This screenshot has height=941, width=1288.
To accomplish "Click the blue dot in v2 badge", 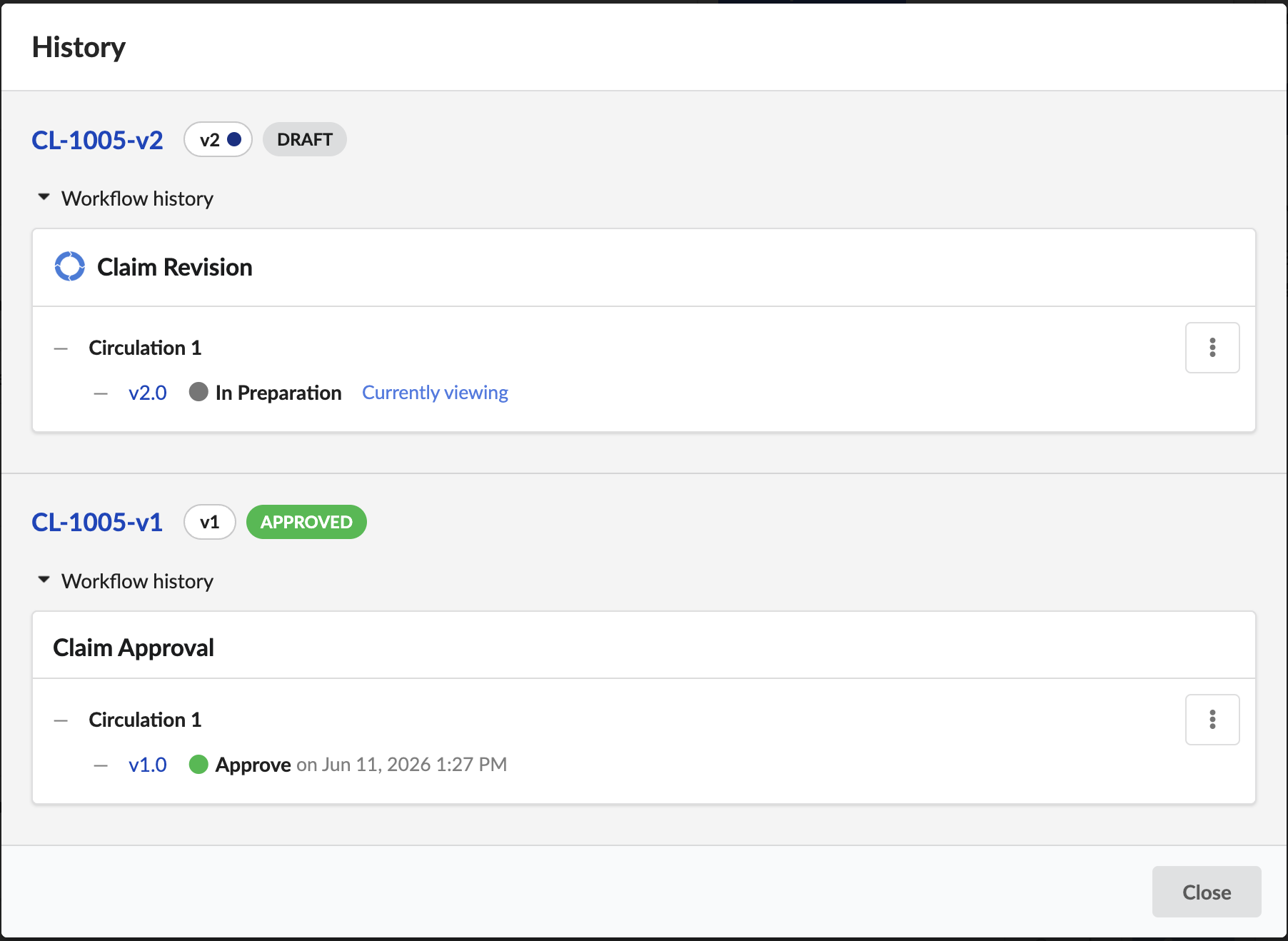I will [234, 139].
